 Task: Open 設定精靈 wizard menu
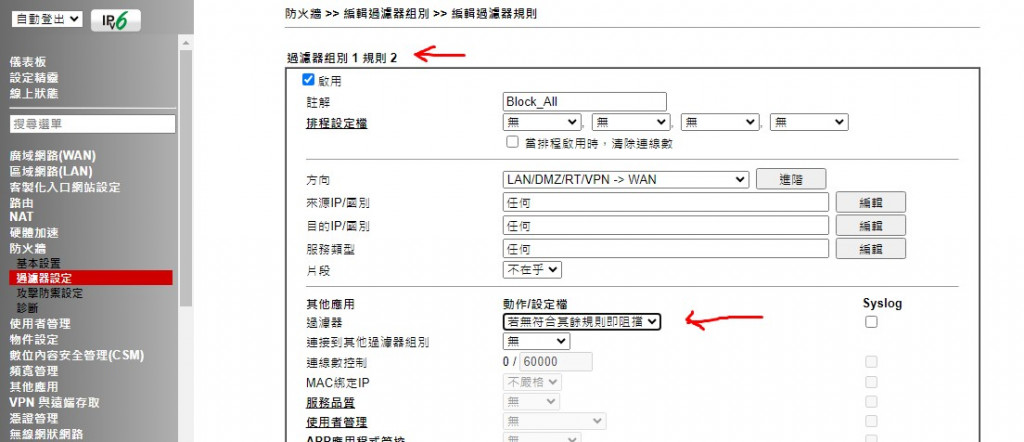[34, 78]
